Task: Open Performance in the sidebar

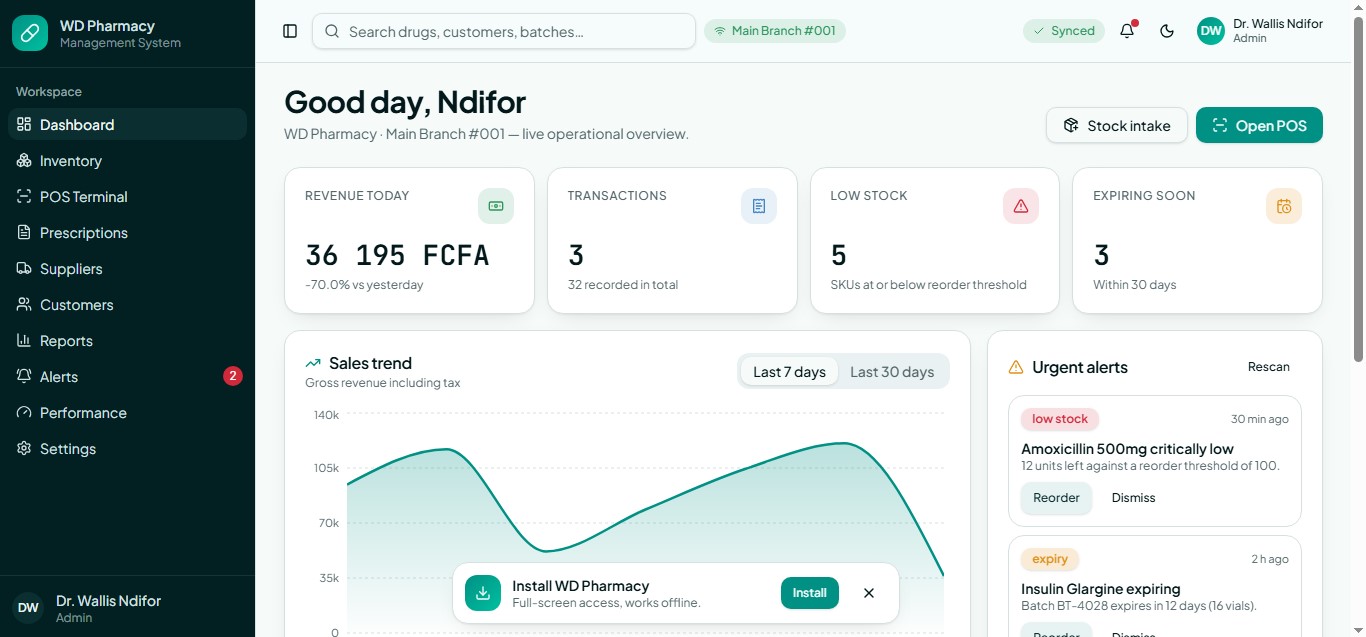Action: (127, 413)
